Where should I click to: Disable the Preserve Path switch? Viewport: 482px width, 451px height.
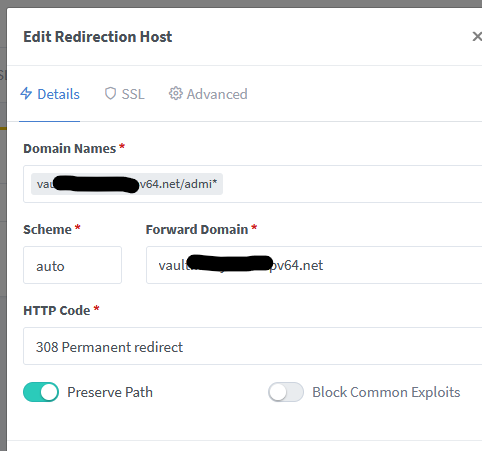pos(41,392)
